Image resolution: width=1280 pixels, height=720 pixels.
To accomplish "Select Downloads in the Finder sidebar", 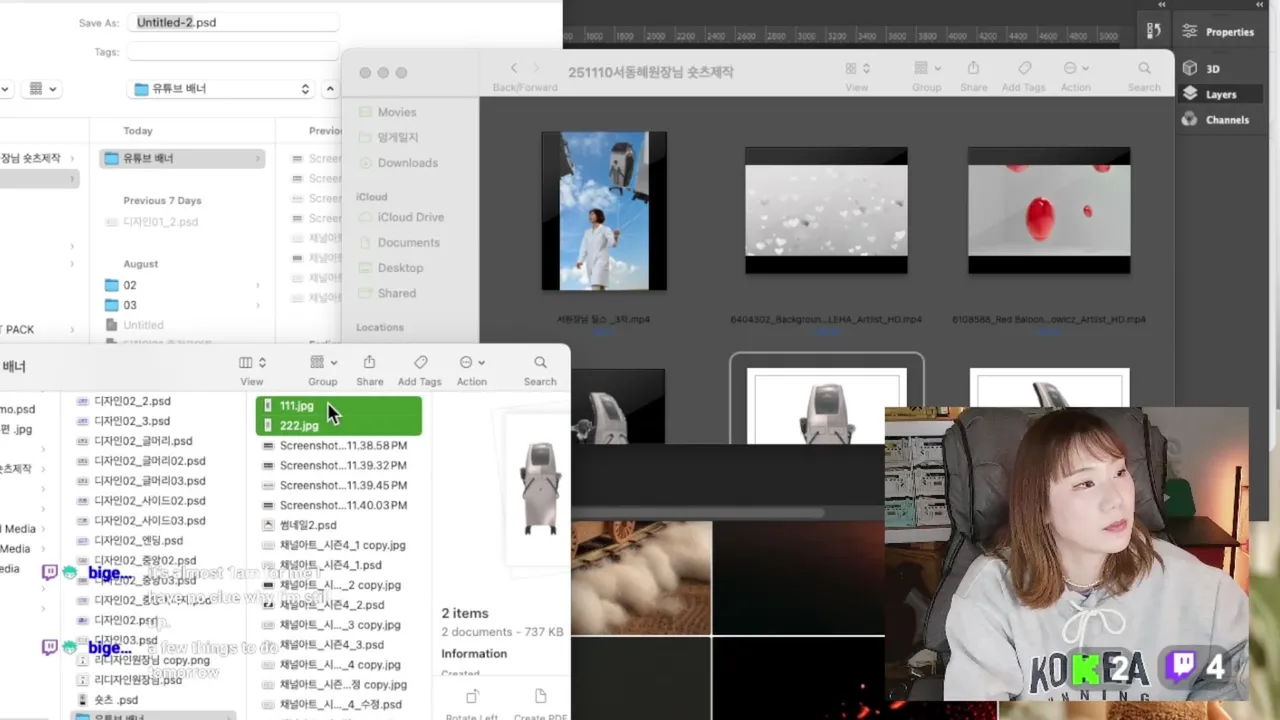I will pos(407,163).
